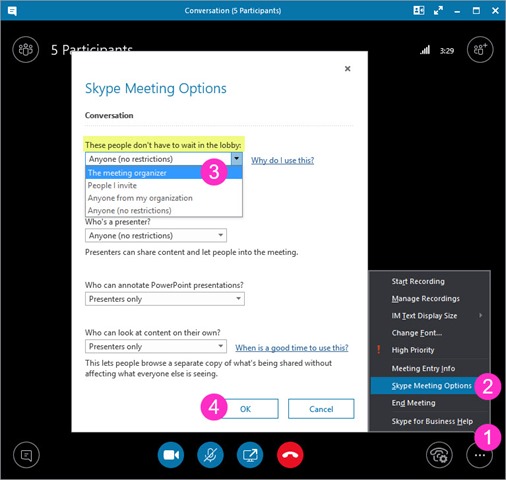Click the invite more people icon
The width and height of the screenshot is (506, 480).
pyautogui.click(x=480, y=50)
